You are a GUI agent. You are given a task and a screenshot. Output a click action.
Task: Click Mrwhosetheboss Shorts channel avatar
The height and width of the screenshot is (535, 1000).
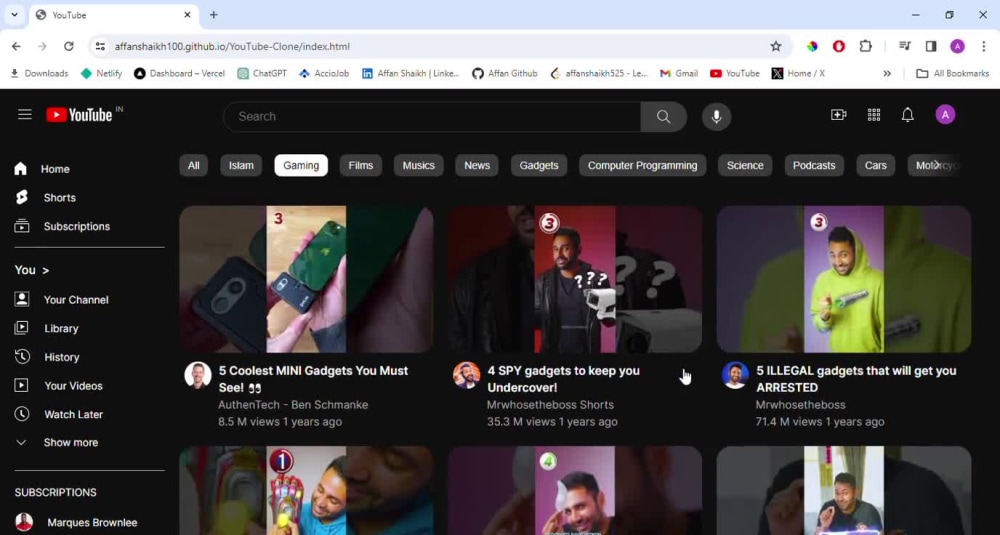(x=467, y=375)
